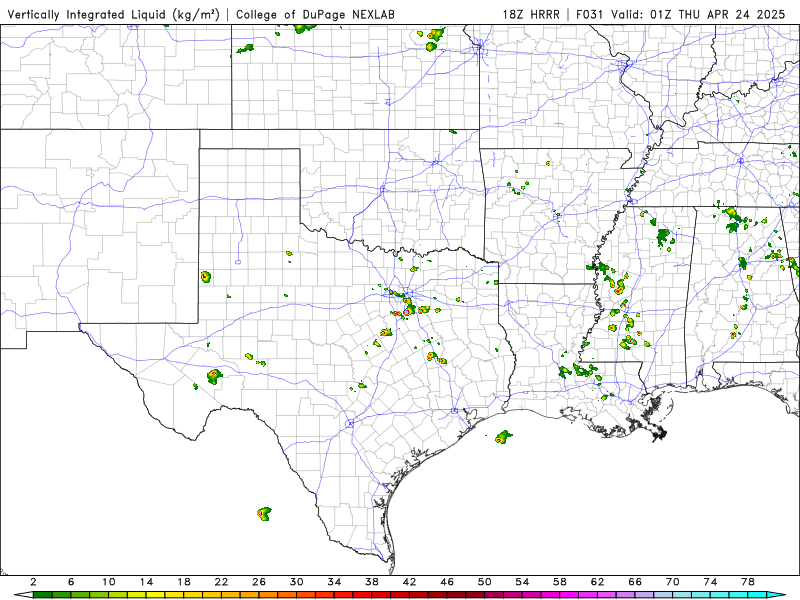This screenshot has height=600, width=800.
Task: Click the colorbar label '62'
Action: 598,582
